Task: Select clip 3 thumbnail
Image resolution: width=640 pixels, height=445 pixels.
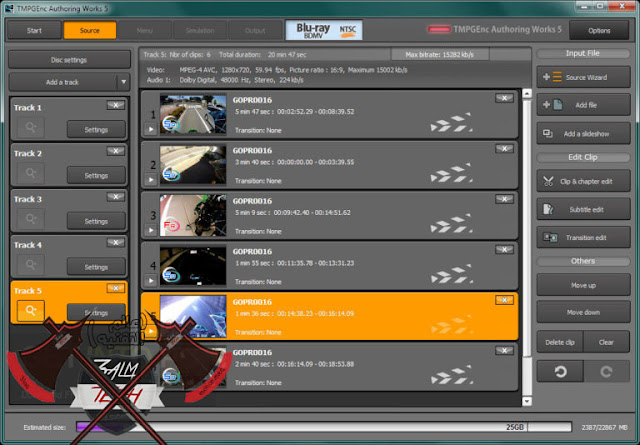Action: (193, 215)
